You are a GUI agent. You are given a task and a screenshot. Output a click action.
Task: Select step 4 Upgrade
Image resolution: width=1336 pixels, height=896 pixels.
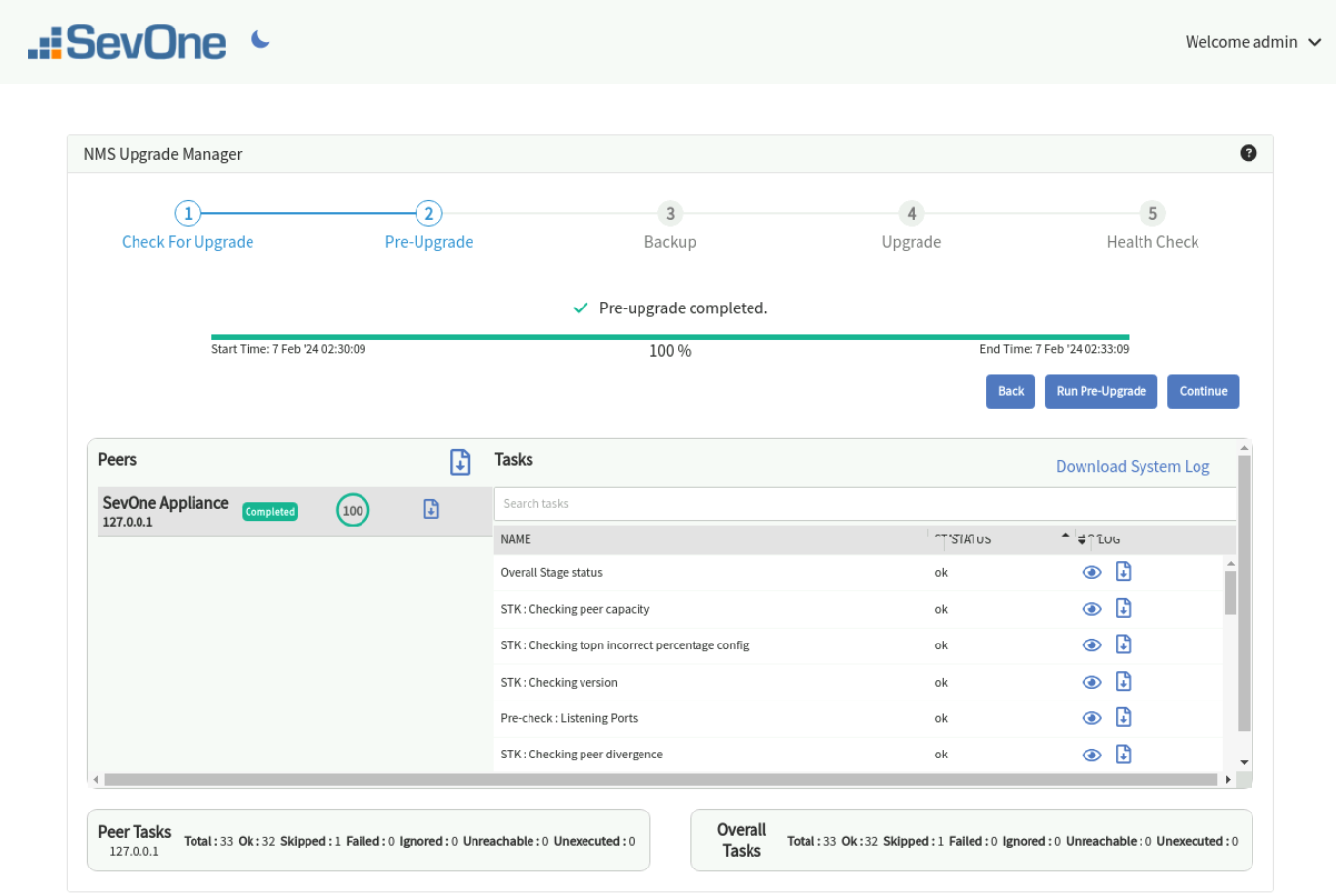pos(912,226)
